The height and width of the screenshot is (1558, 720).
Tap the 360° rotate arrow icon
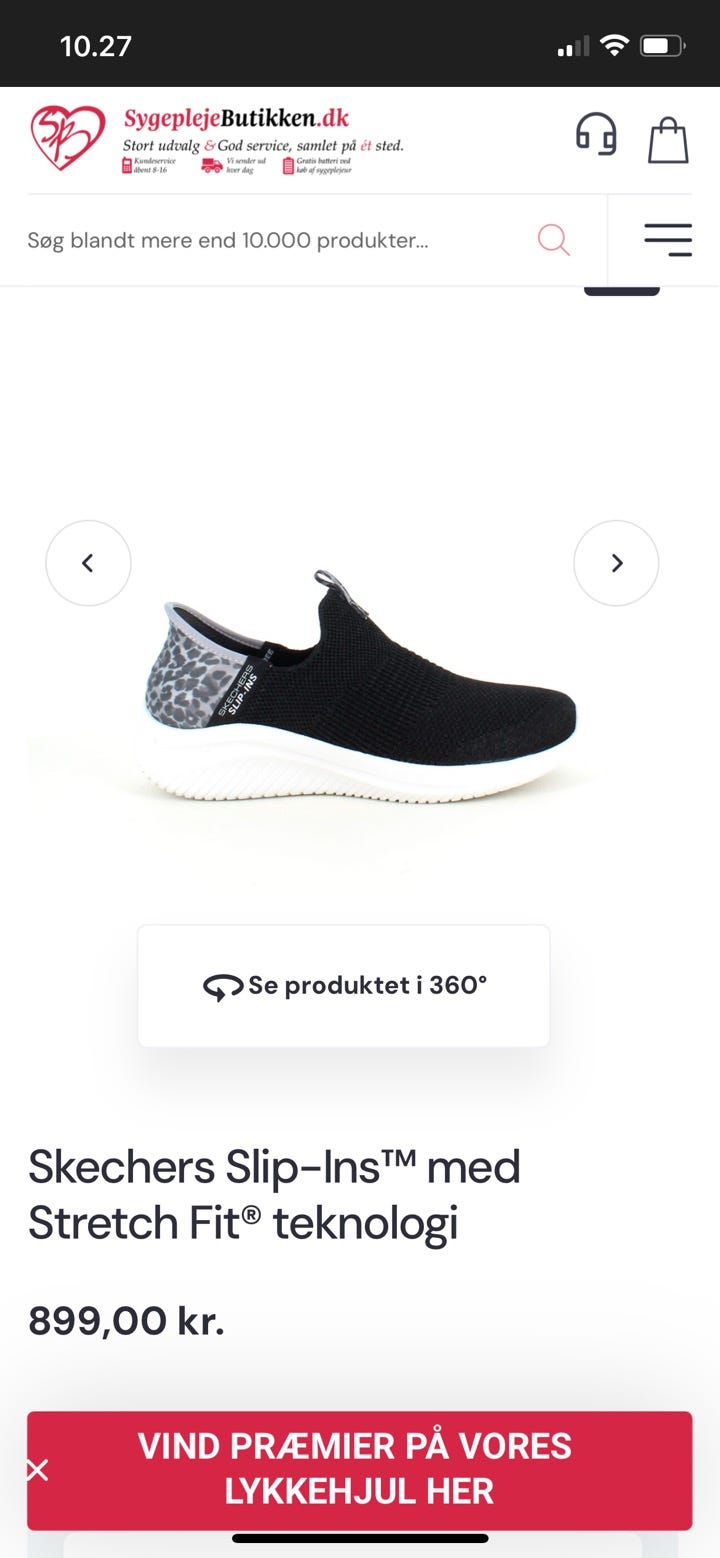pos(222,988)
